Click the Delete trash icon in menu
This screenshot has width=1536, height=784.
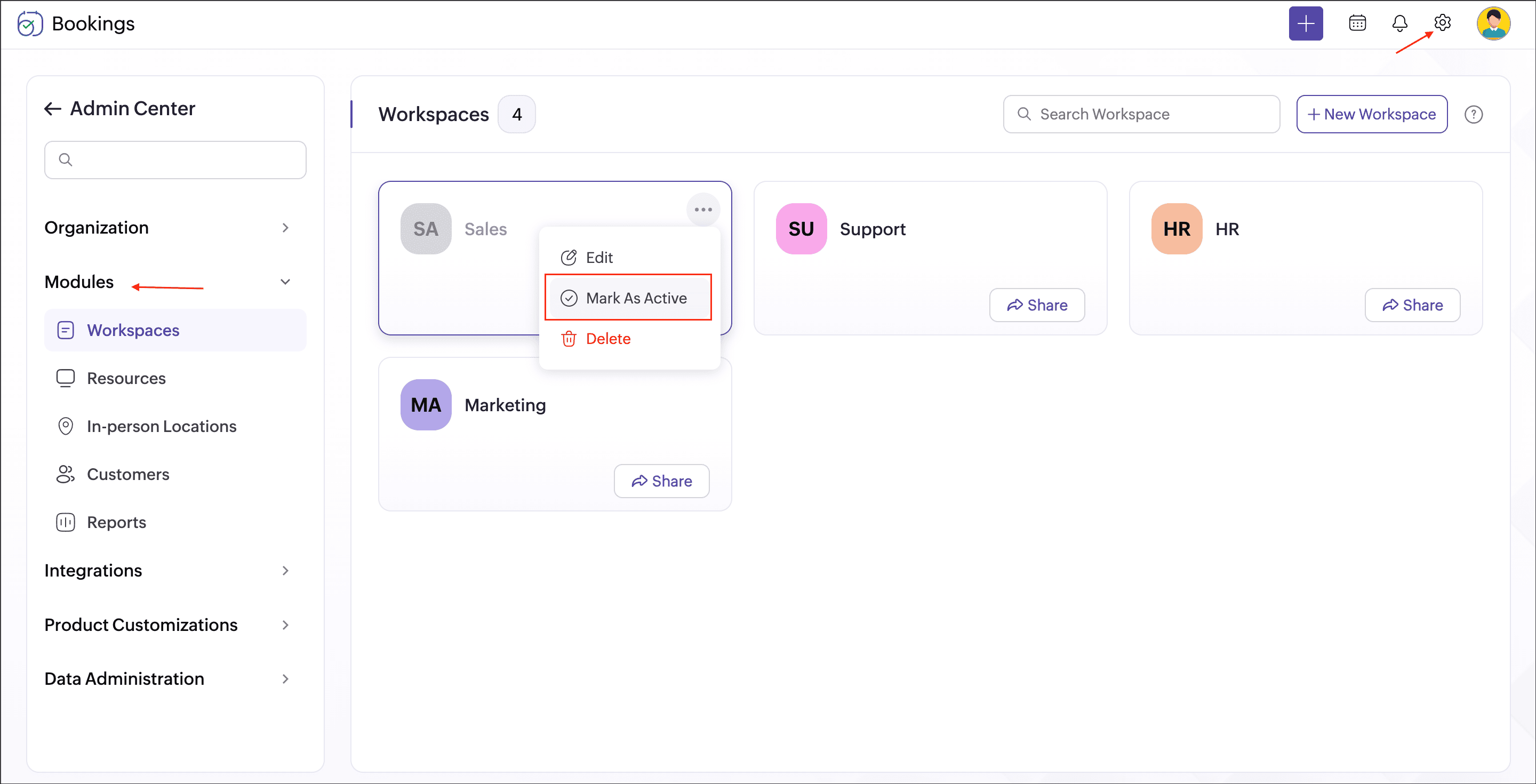click(x=568, y=339)
